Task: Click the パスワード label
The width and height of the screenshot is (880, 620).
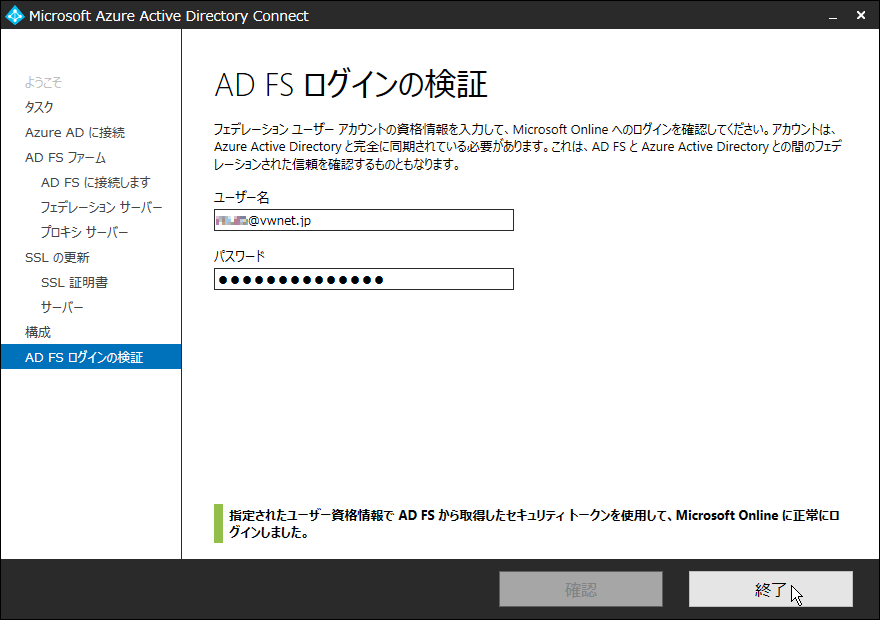Action: click(239, 256)
